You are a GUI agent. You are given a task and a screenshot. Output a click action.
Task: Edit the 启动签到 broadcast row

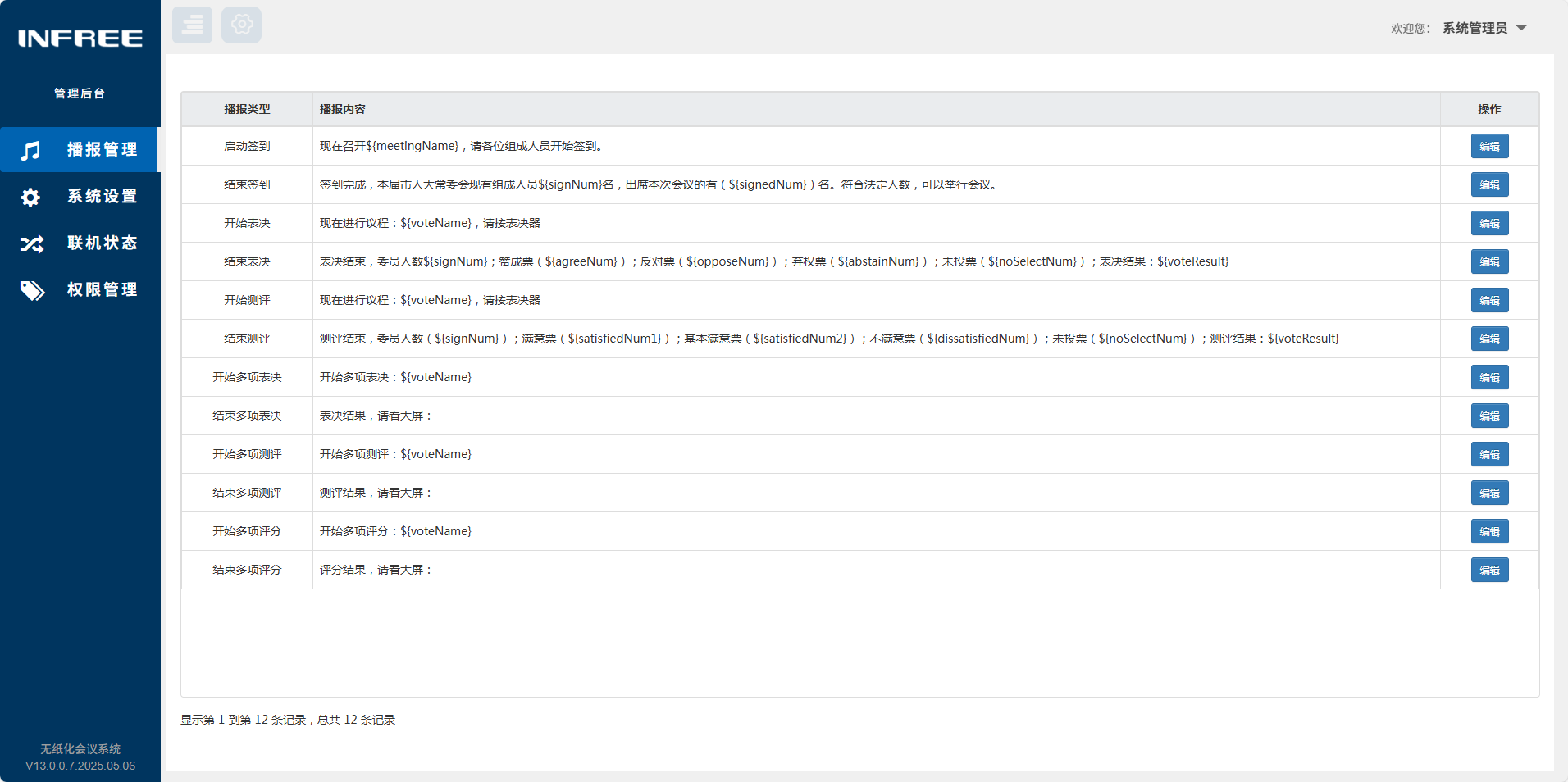coord(1489,146)
